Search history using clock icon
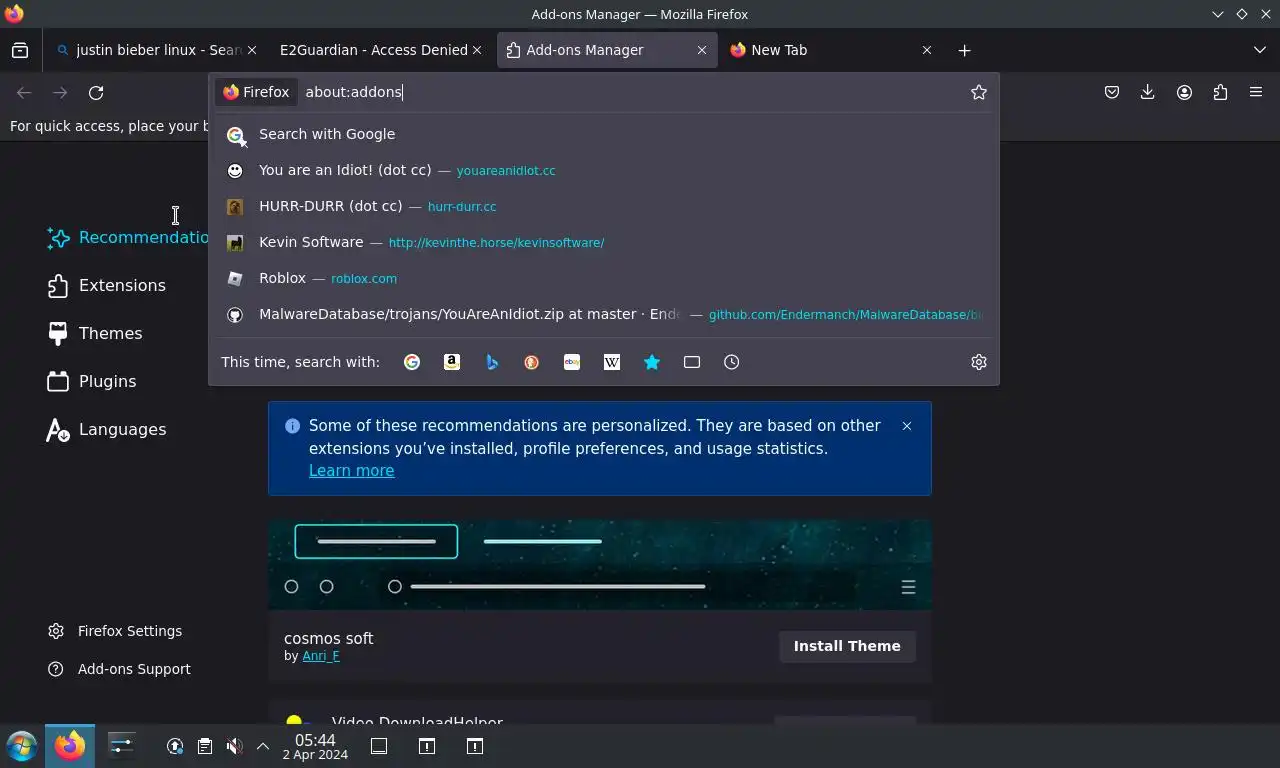This screenshot has width=1280, height=768. coord(732,362)
